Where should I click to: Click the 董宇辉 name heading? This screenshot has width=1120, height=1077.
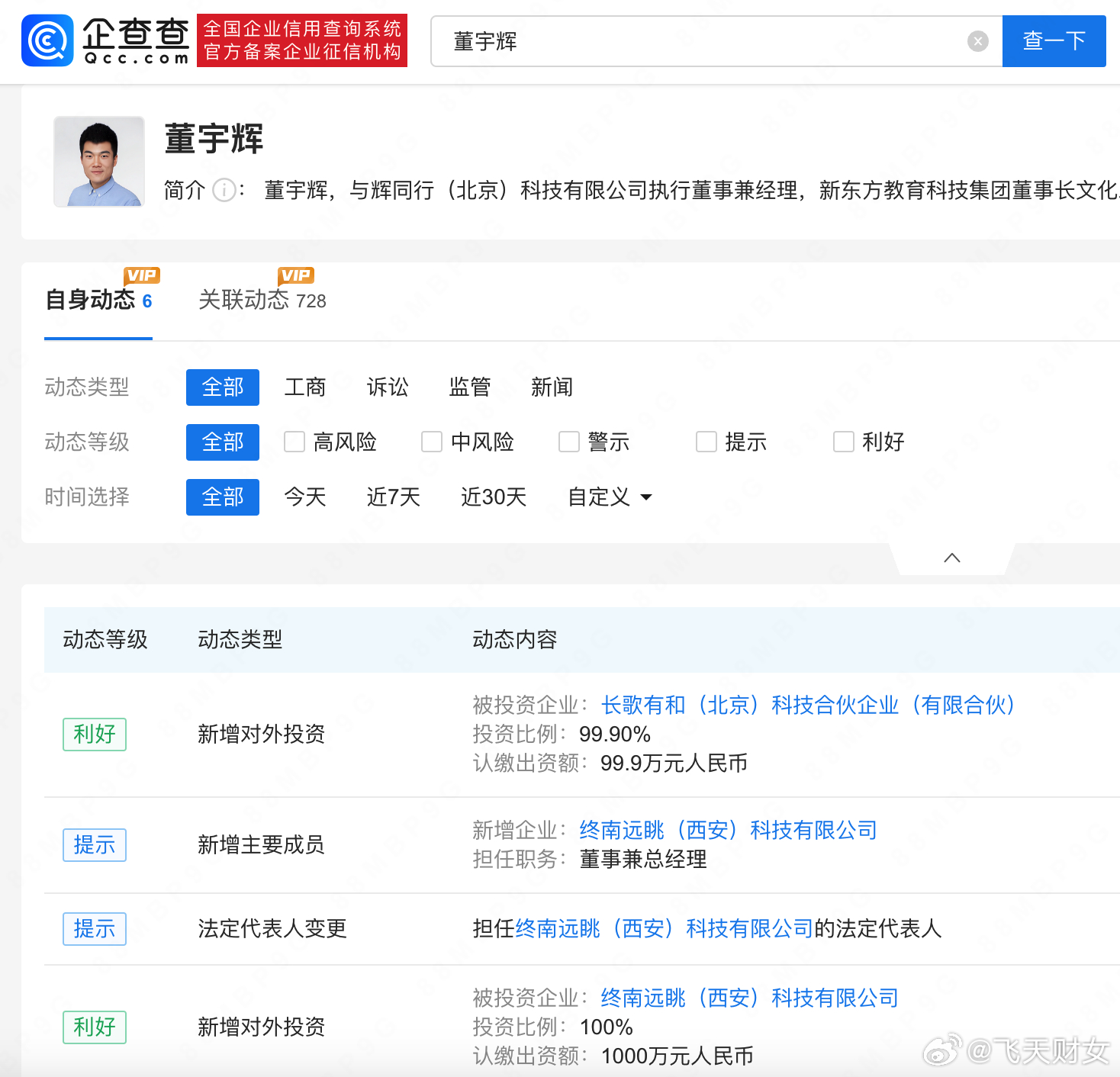point(214,139)
